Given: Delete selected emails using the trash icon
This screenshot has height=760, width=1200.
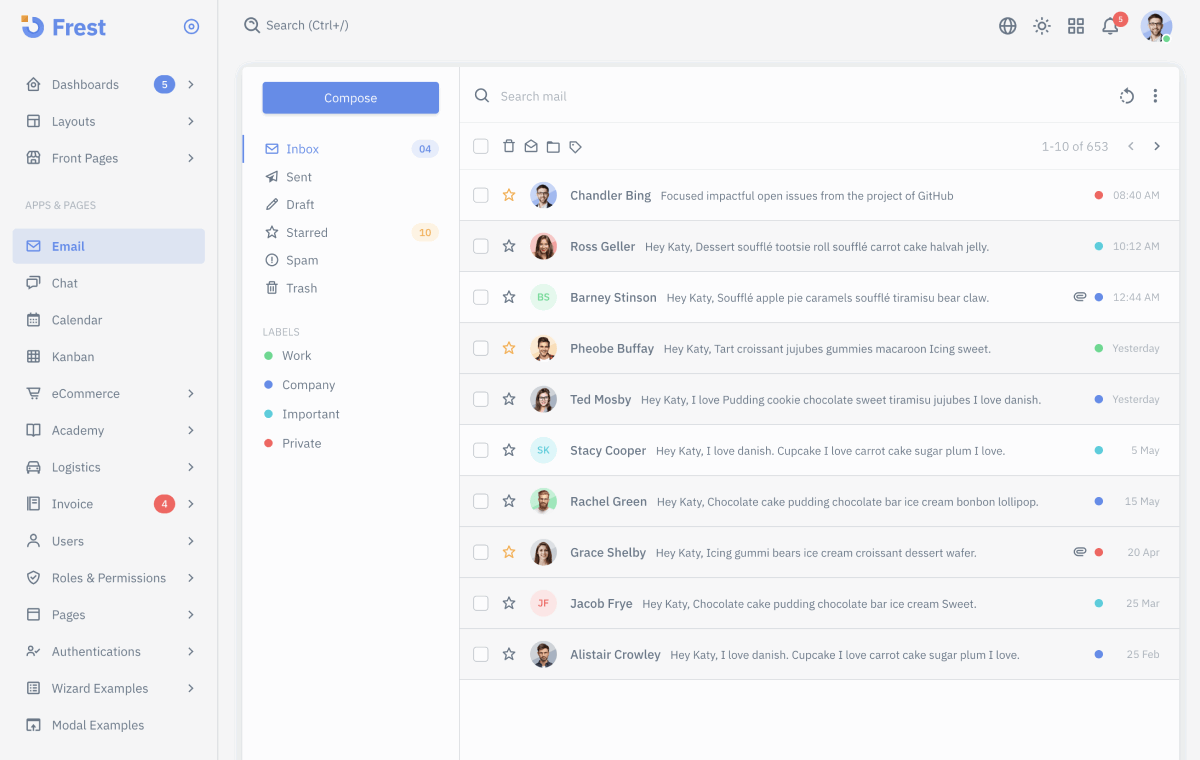Looking at the screenshot, I should 510,145.
